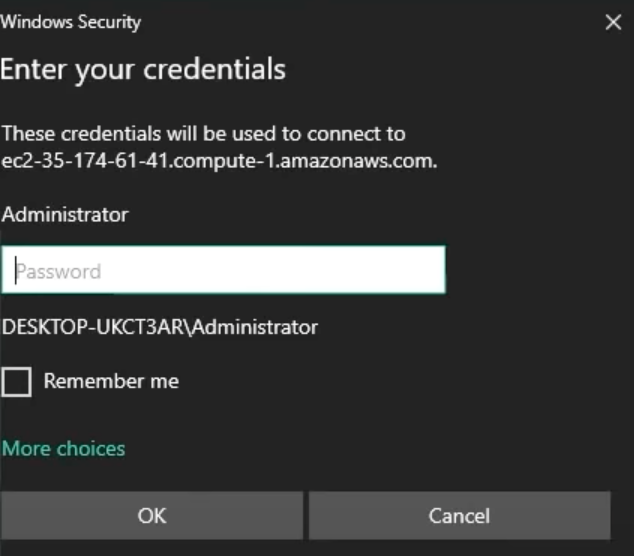The image size is (634, 556).
Task: Click the Windows Security title text
Action: 71,22
